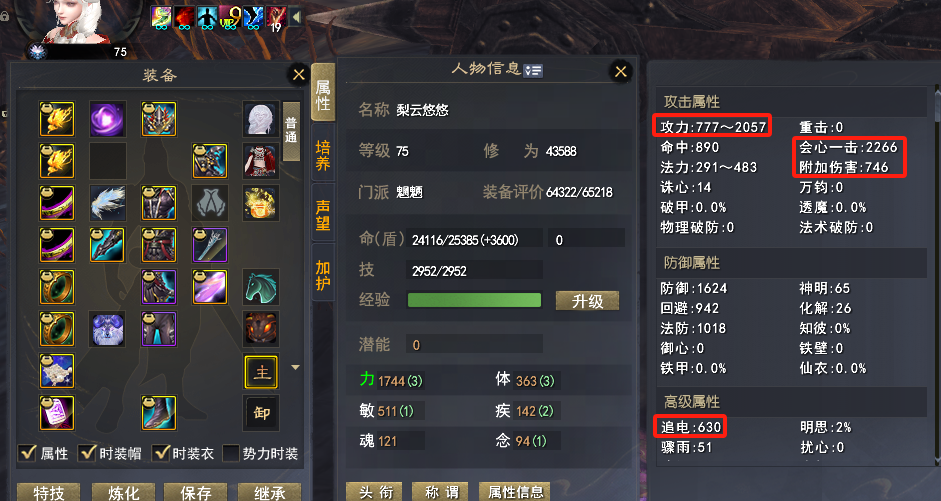The image size is (941, 501).
Task: Click the white wolf pet icon
Action: click(x=107, y=329)
